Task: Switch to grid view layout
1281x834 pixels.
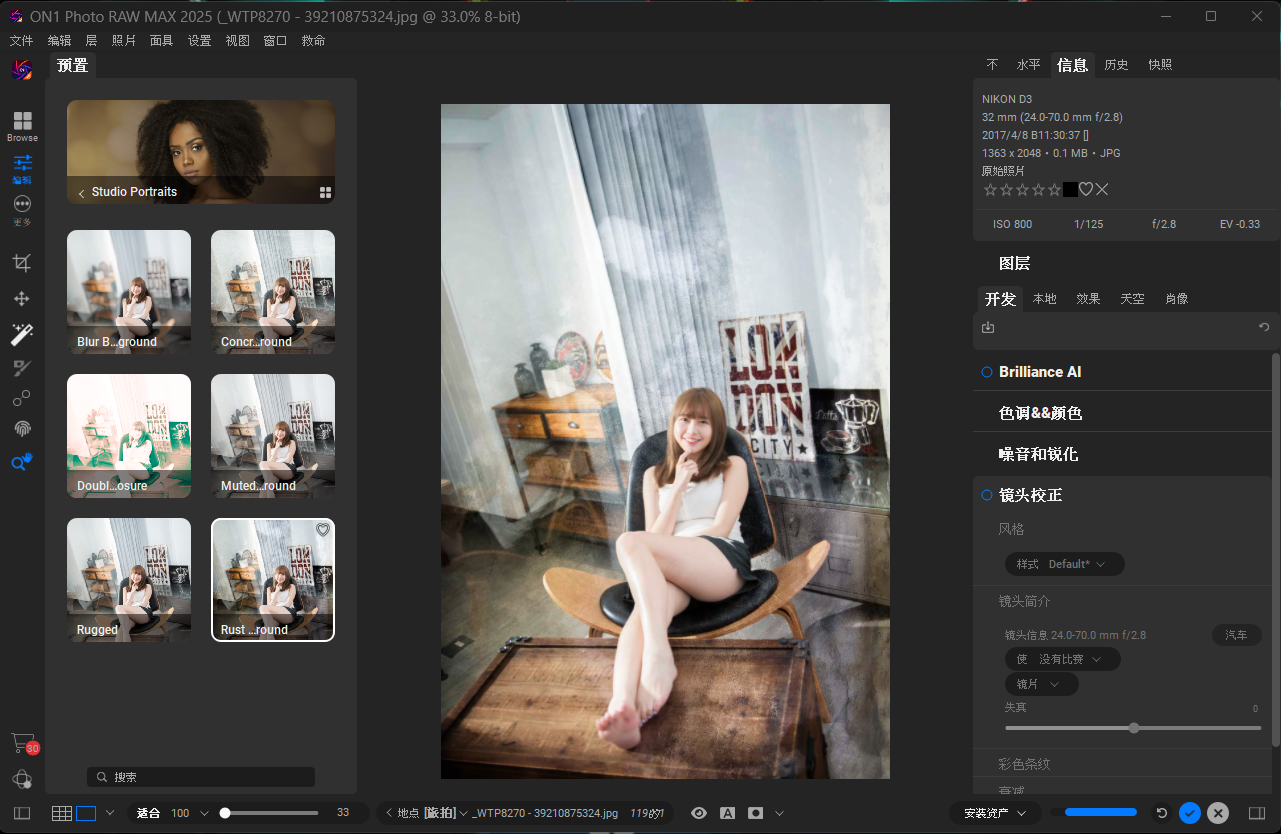Action: coord(62,813)
